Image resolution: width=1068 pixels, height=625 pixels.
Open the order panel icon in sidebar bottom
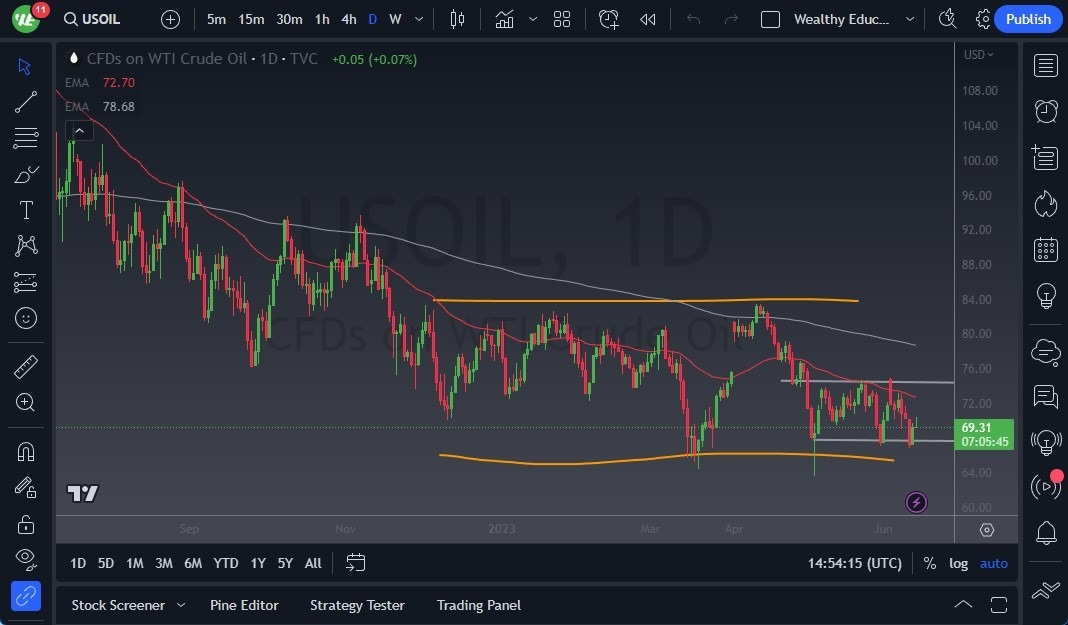coord(1046,590)
